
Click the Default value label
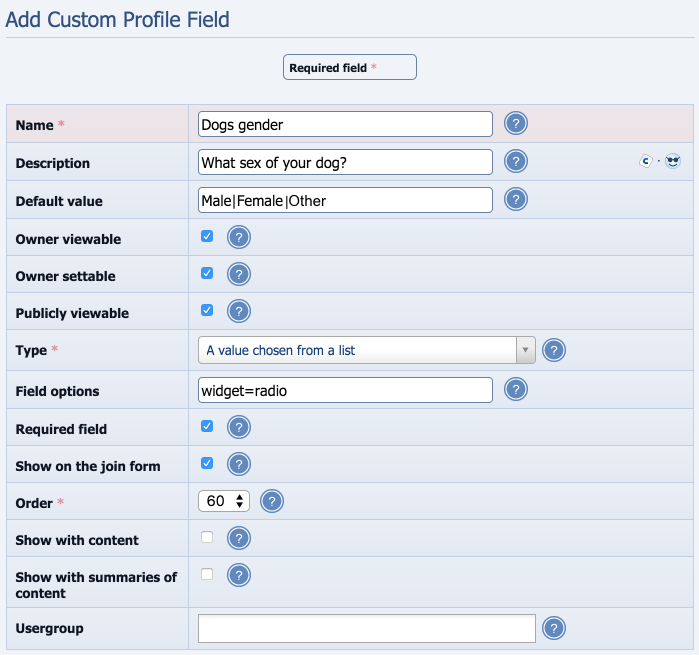(59, 201)
